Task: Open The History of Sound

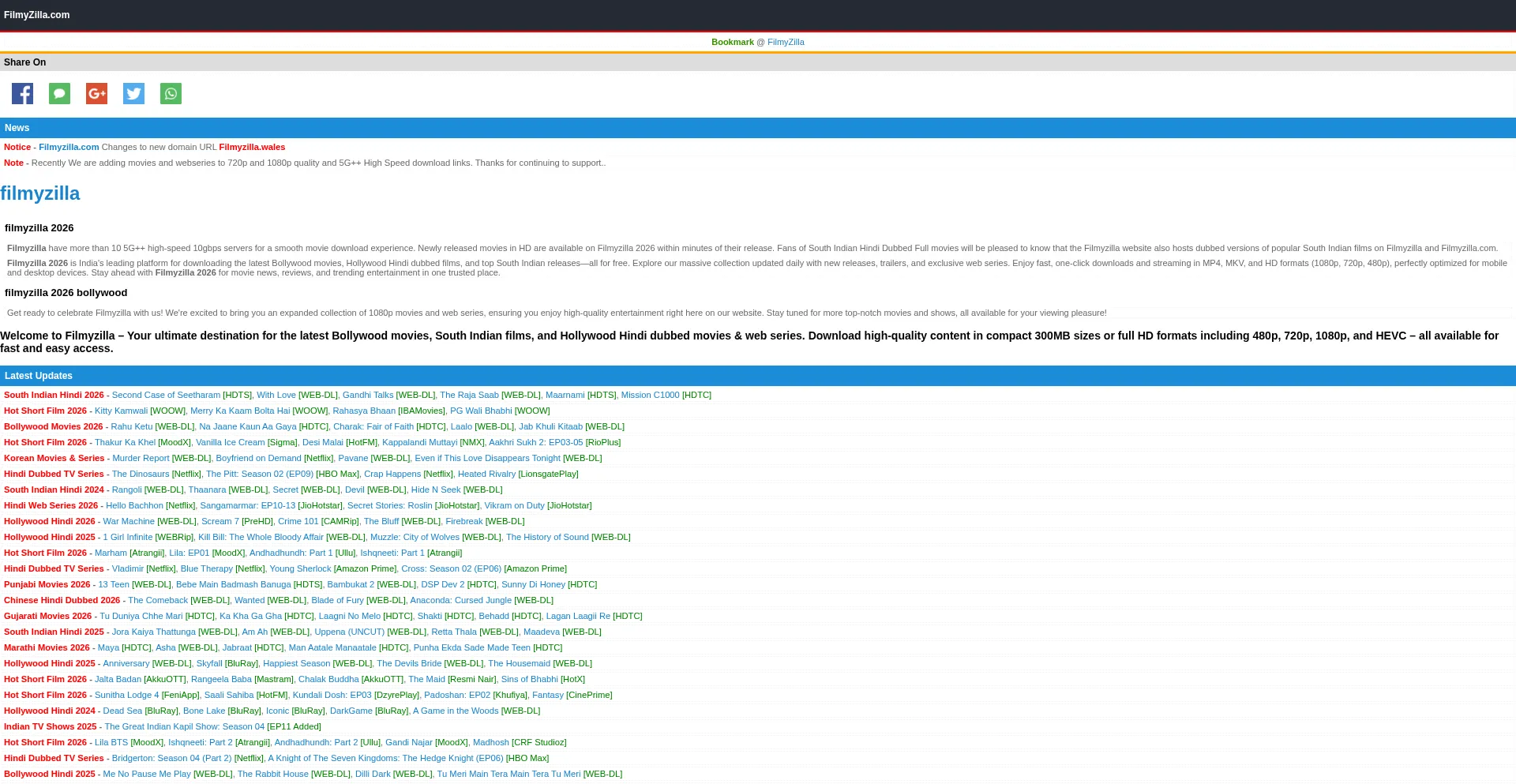Action: click(x=547, y=537)
